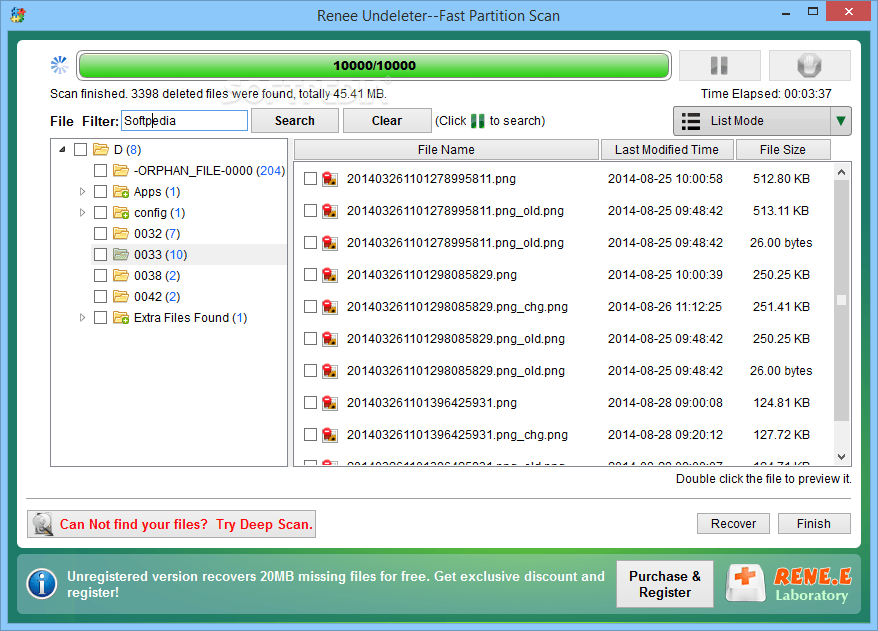Image resolution: width=878 pixels, height=631 pixels.
Task: Select the 0042 (2) tree row
Action: [x=157, y=296]
